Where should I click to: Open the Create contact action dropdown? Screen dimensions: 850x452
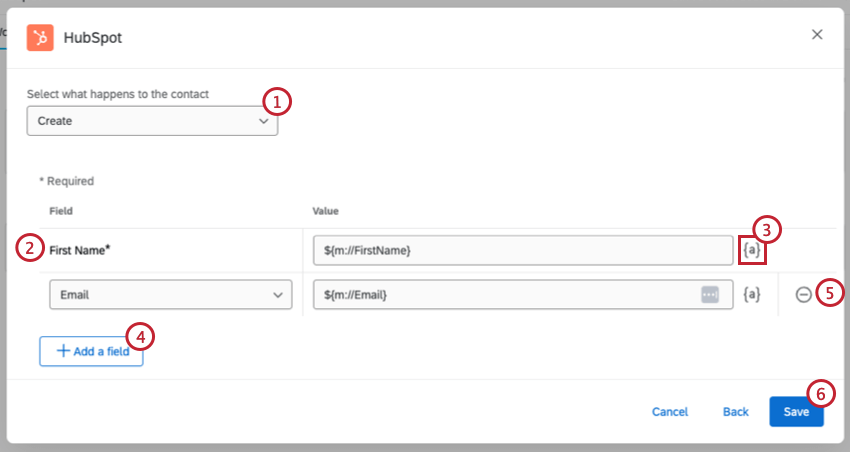click(152, 121)
